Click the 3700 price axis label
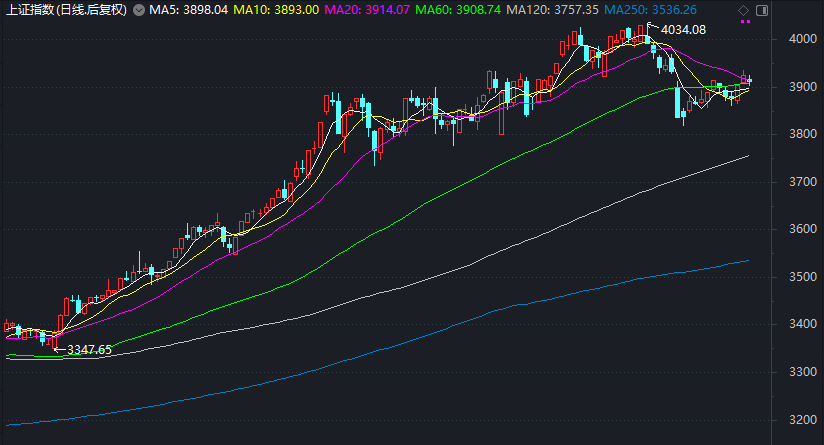The image size is (824, 445). coord(802,182)
